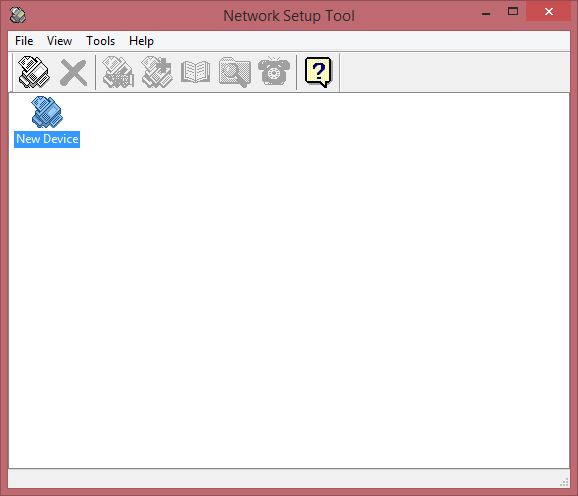This screenshot has width=578, height=496.
Task: Click the Network Setup Tool title bar app icon
Action: click(x=18, y=15)
